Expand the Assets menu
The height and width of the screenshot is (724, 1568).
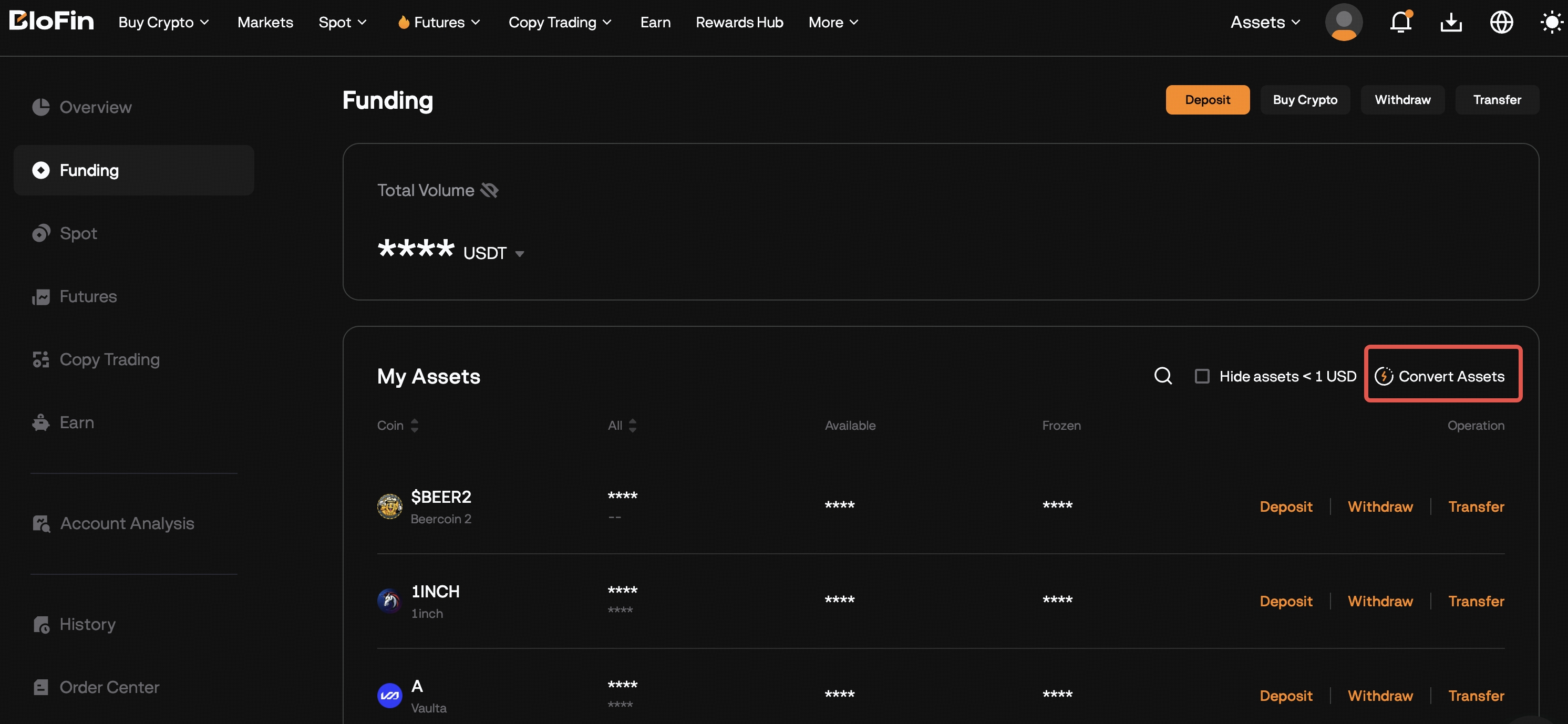click(x=1265, y=23)
